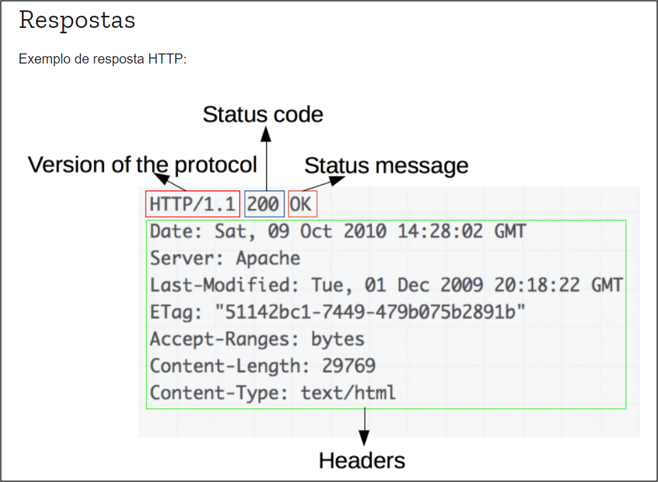Click the 'Version of the protocol' label

click(x=142, y=165)
